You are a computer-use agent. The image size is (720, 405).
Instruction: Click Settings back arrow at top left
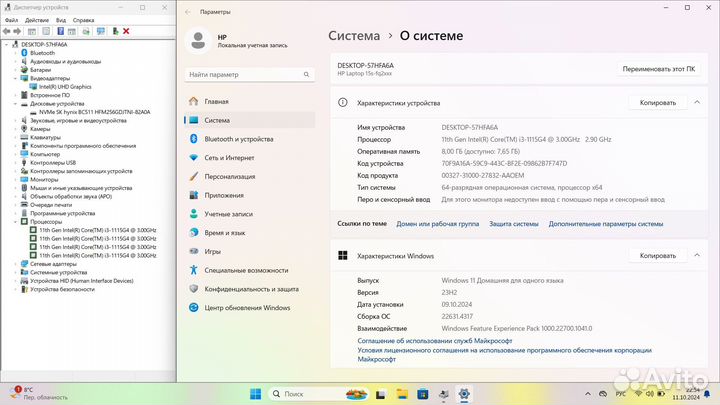[x=188, y=12]
